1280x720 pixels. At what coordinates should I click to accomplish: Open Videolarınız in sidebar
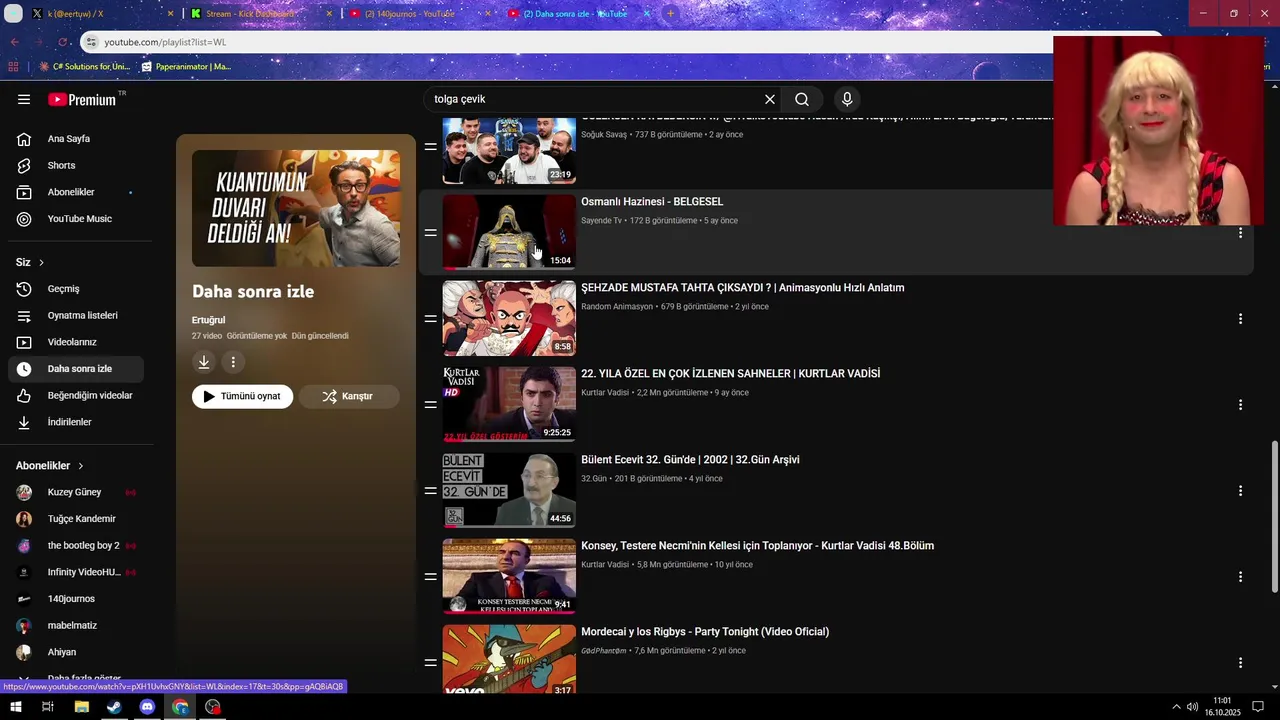tap(76, 342)
